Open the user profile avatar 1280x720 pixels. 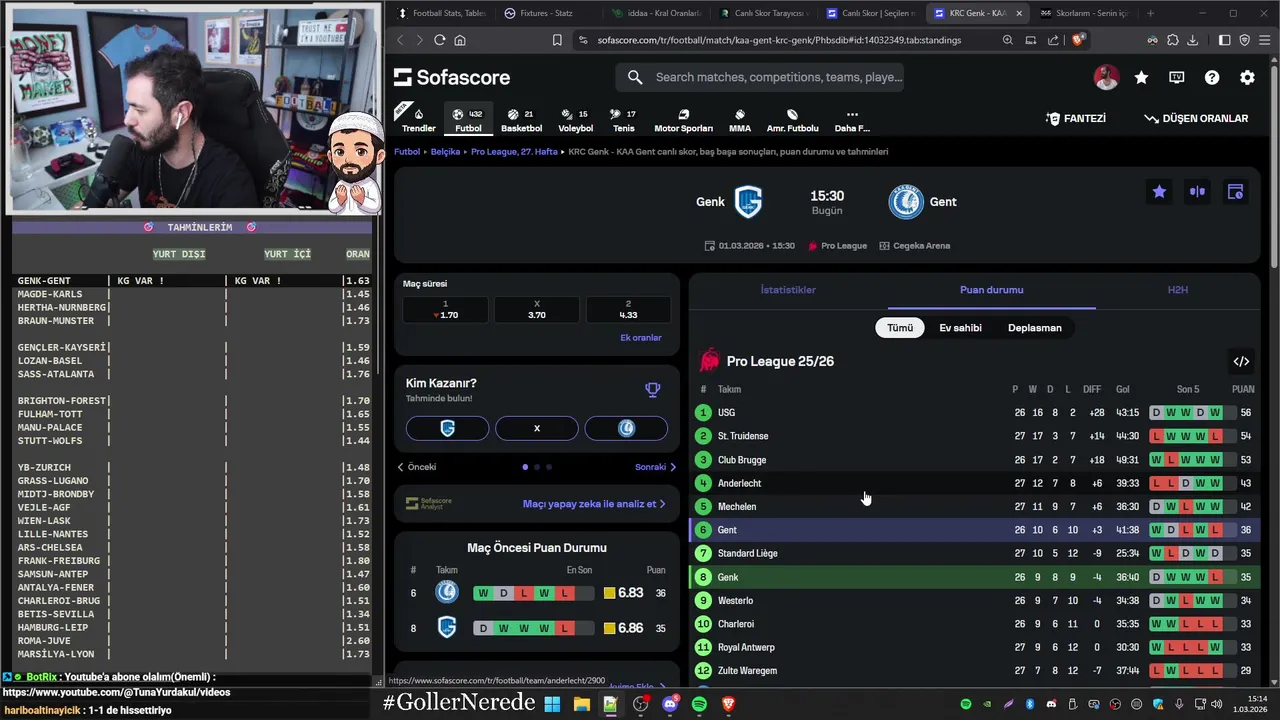tap(1106, 77)
